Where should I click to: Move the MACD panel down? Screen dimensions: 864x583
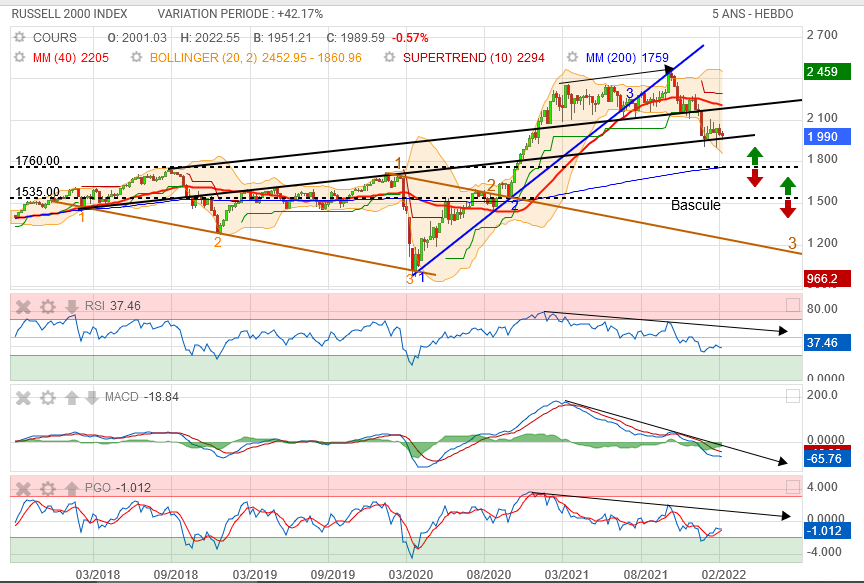91,397
